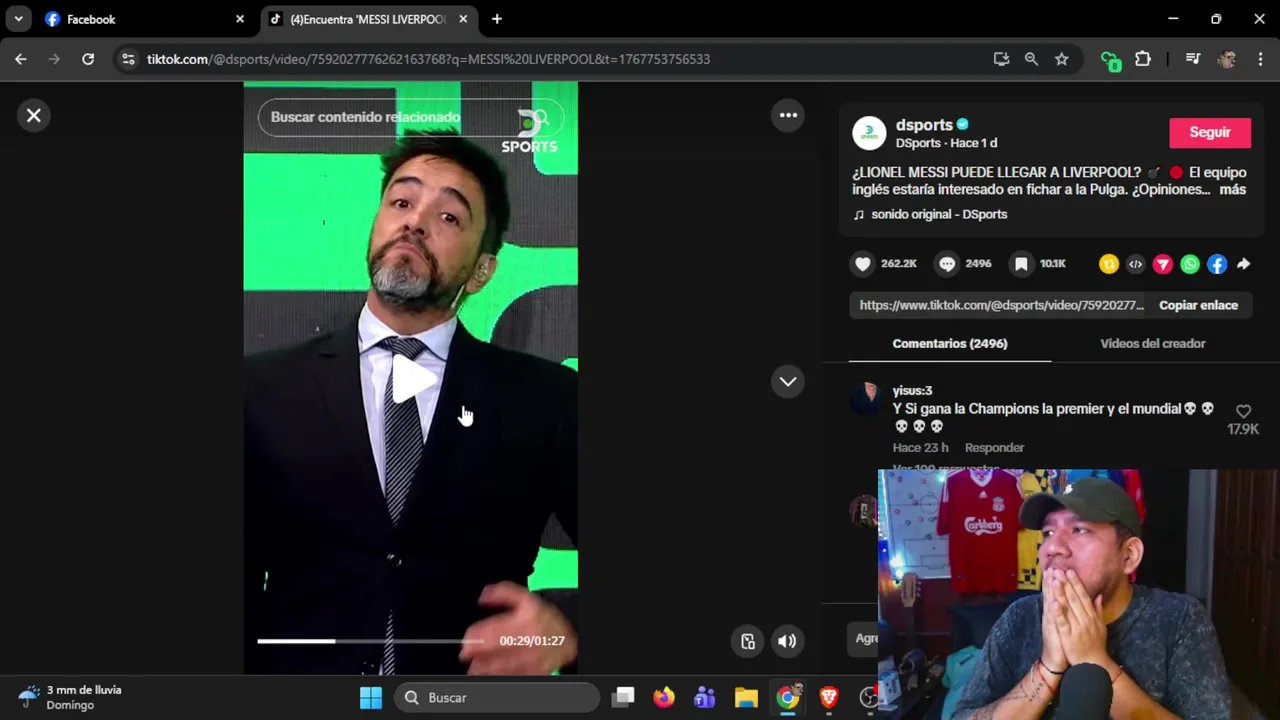Save video with bookmark icon
Screen dimensions: 1280x720
coord(1021,264)
